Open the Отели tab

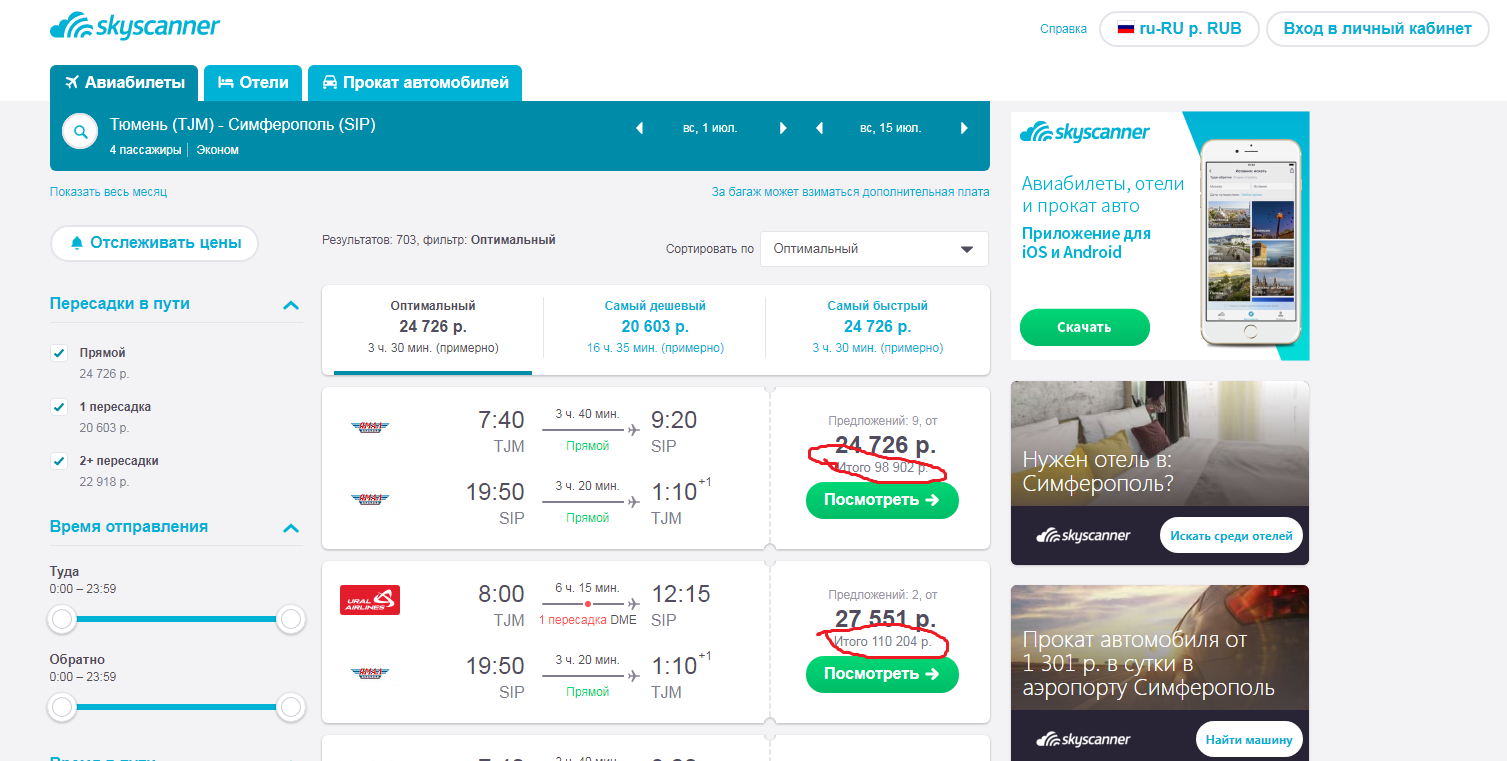253,83
